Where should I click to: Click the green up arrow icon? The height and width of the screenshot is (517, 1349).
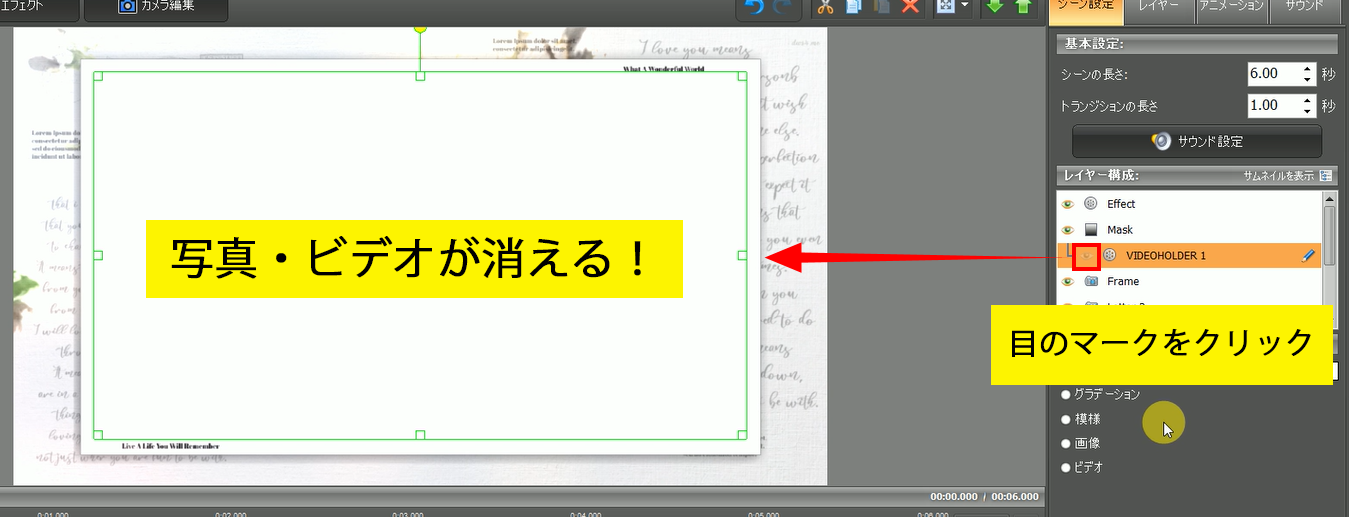point(1022,7)
